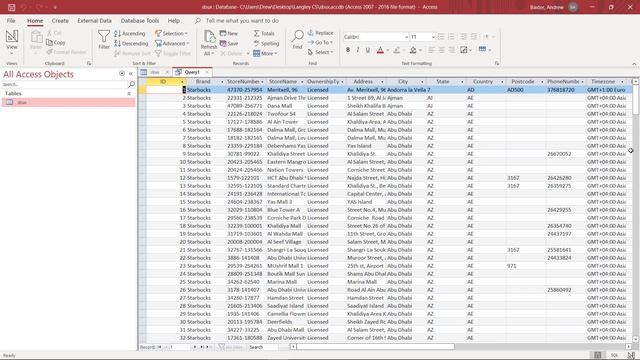This screenshot has width=640, height=360.
Task: Click the Tell me what you want box
Action: click(242, 20)
